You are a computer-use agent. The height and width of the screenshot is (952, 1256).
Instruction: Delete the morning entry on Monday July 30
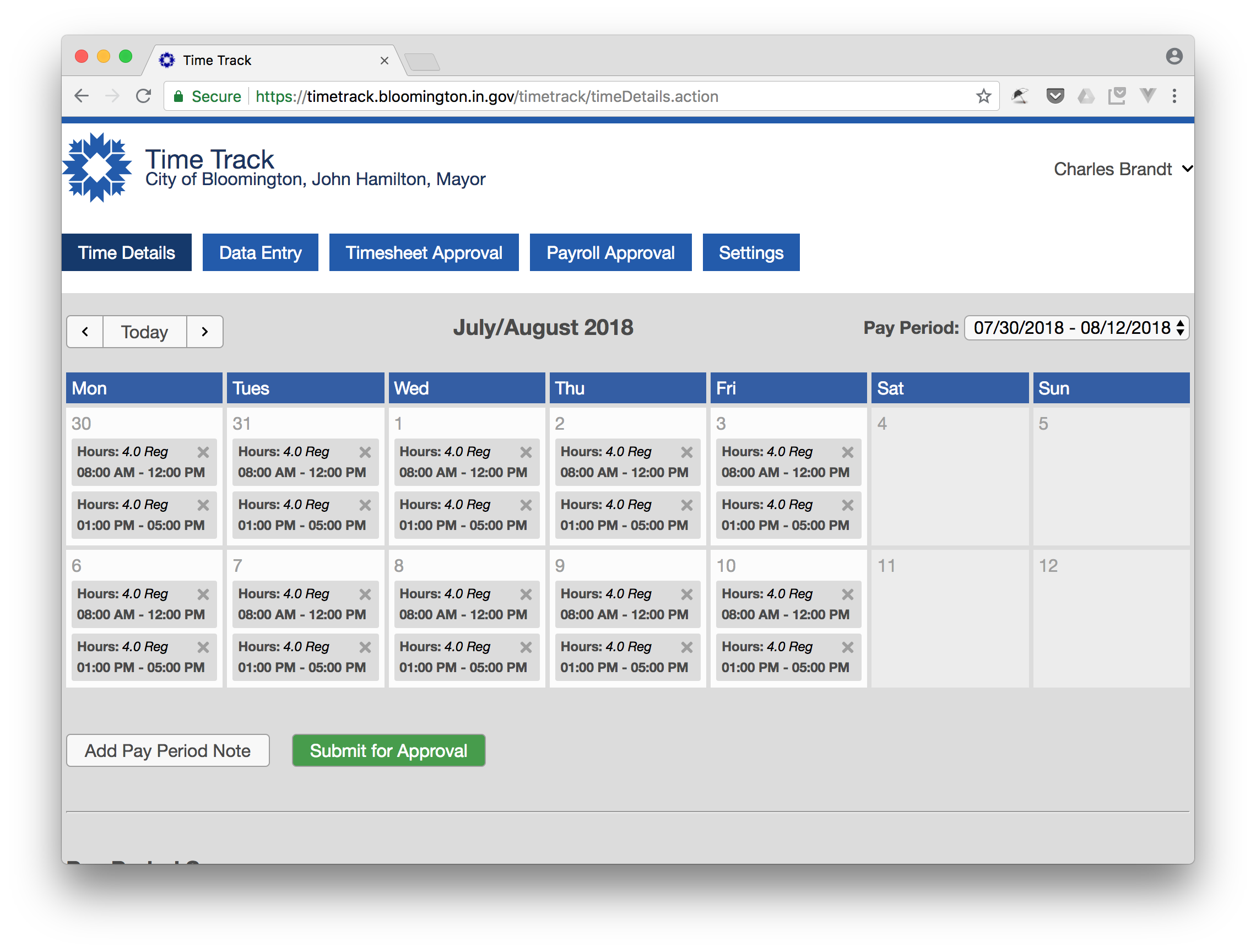pos(203,452)
